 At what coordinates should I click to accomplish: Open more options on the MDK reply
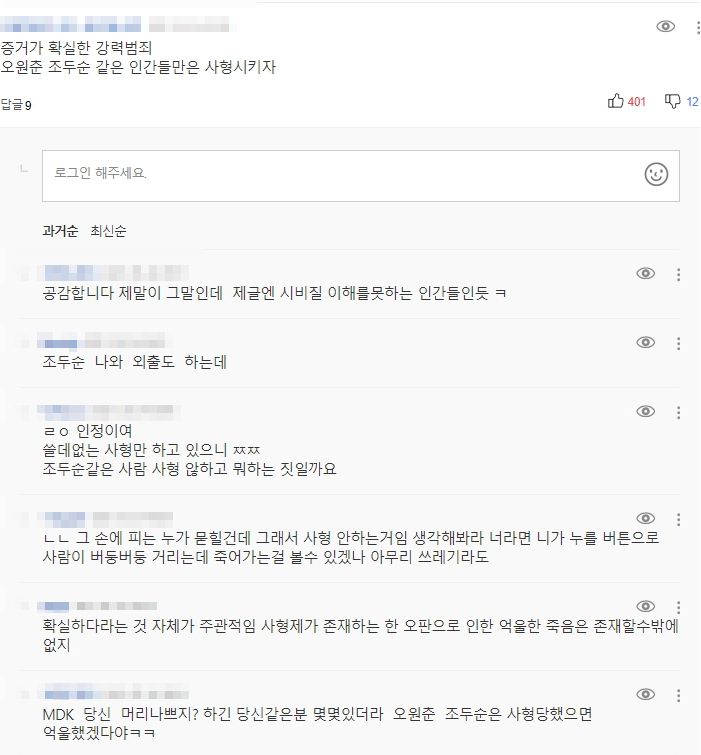pyautogui.click(x=679, y=694)
